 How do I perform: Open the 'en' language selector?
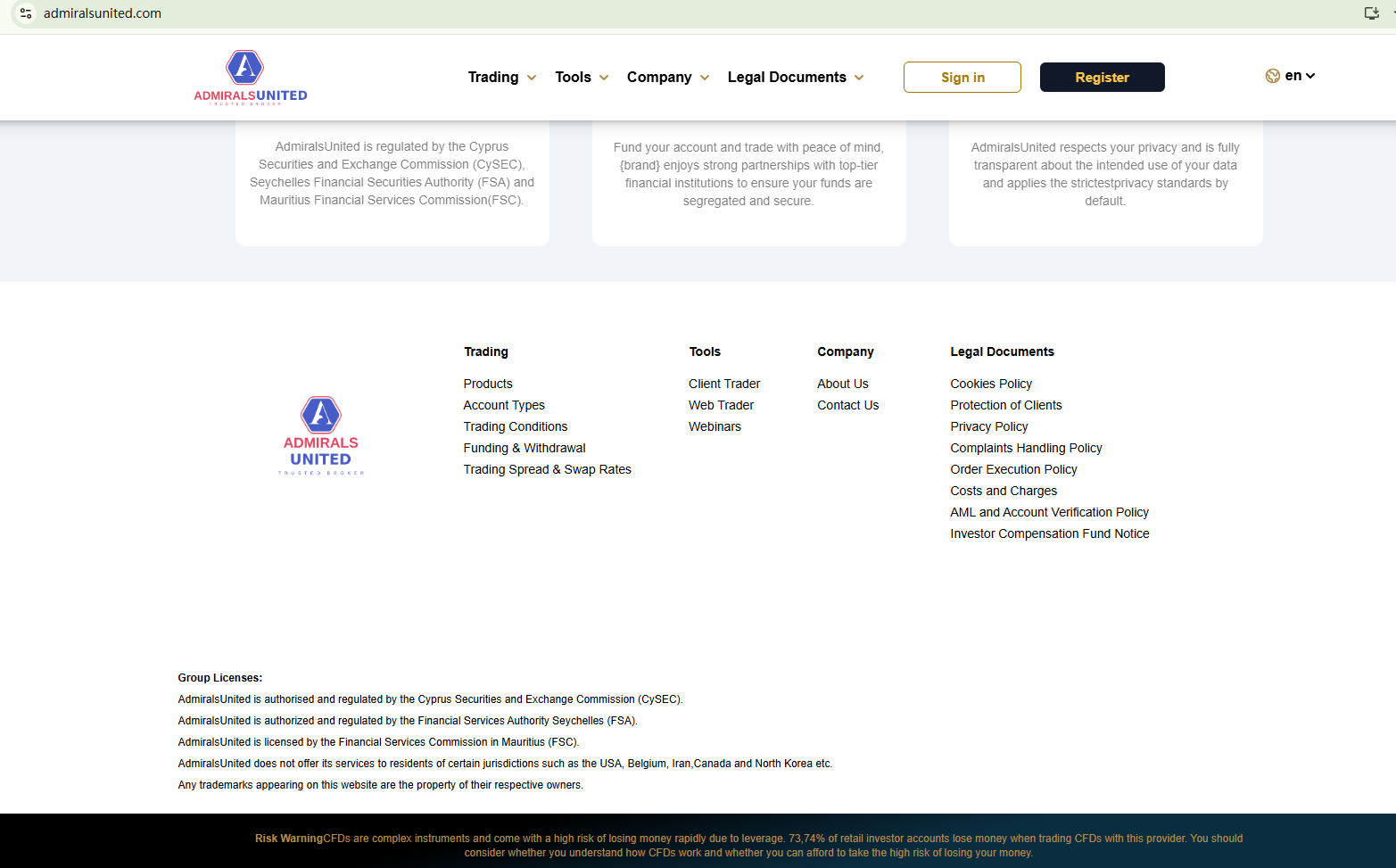coord(1300,76)
